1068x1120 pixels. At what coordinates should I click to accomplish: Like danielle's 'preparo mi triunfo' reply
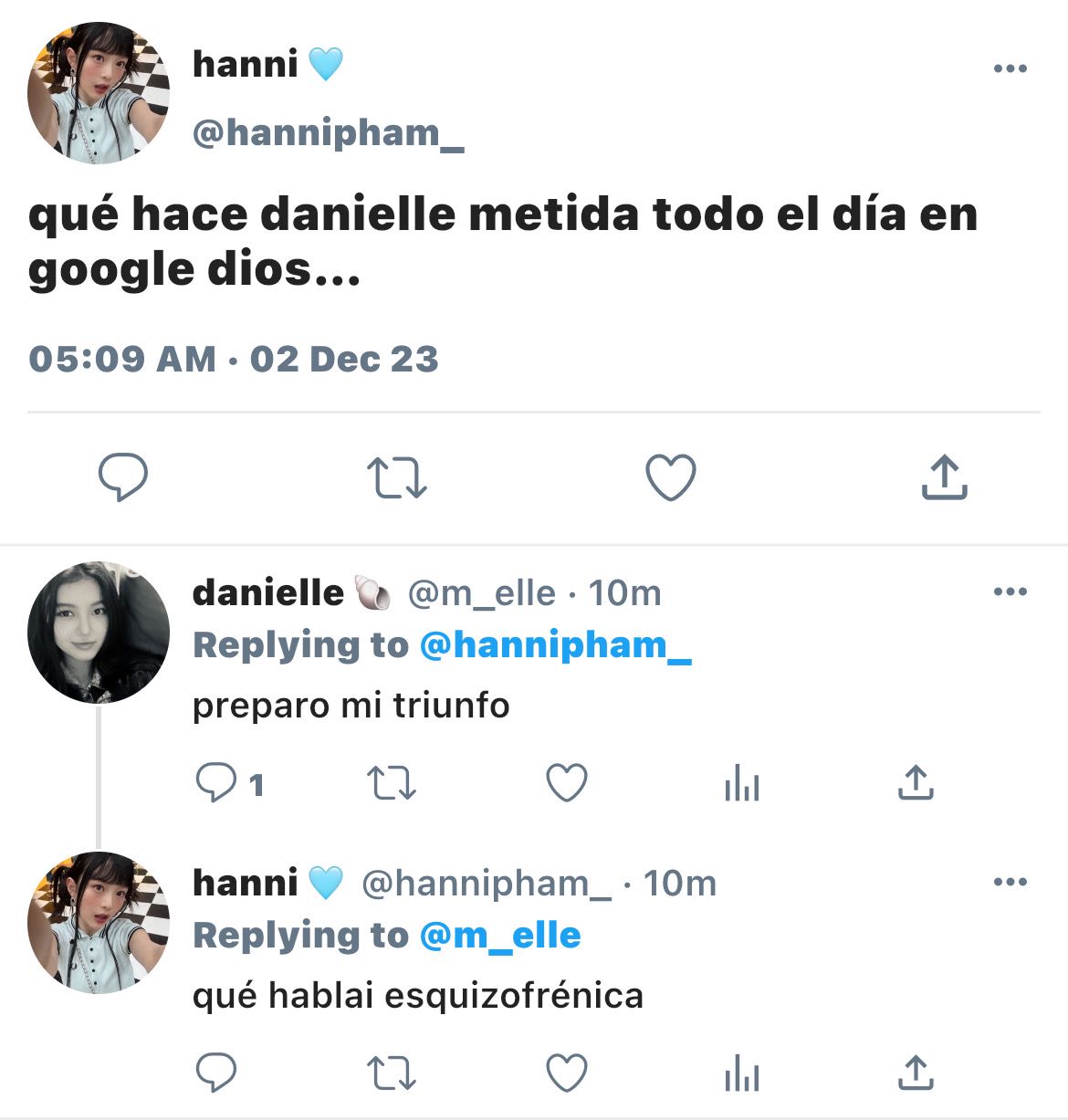click(566, 783)
